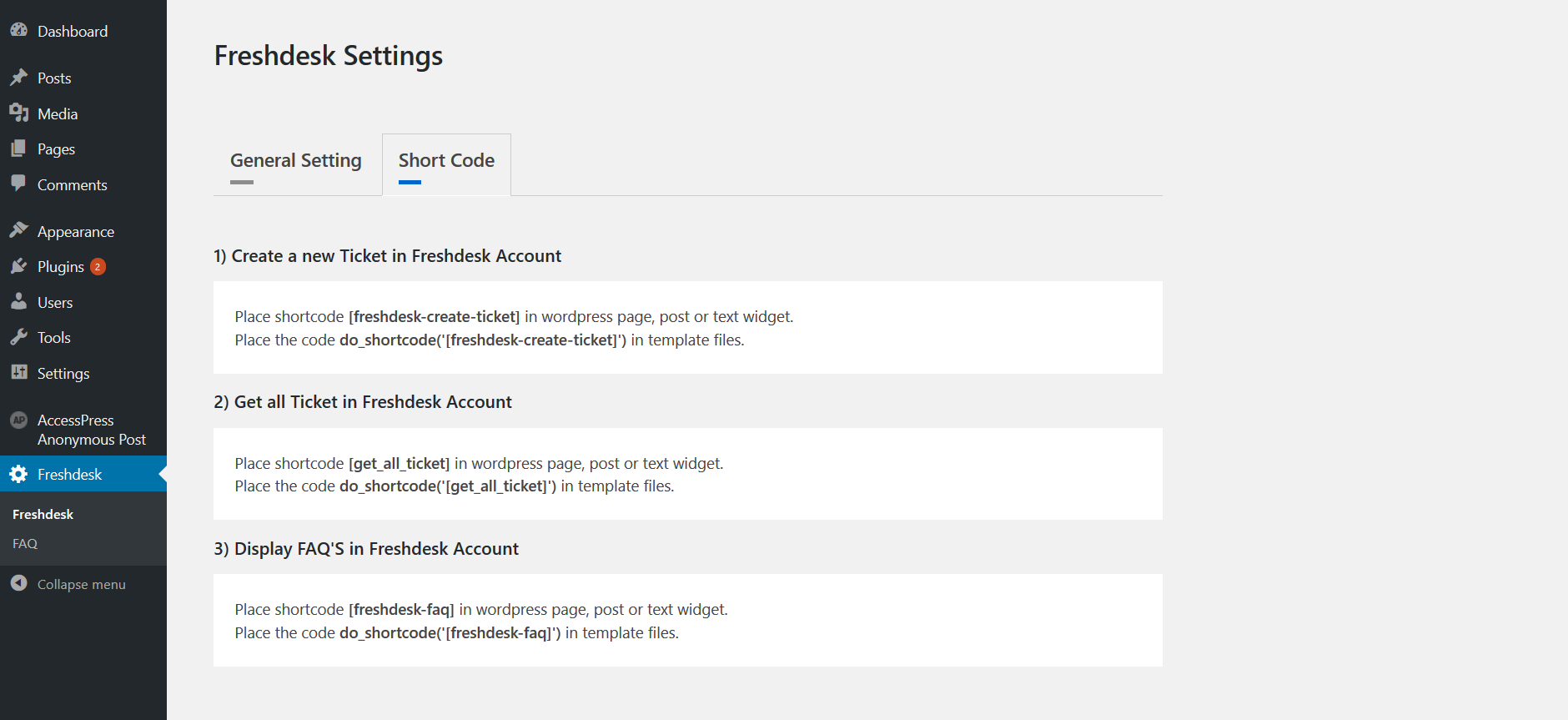Click the Media library icon

pyautogui.click(x=18, y=113)
